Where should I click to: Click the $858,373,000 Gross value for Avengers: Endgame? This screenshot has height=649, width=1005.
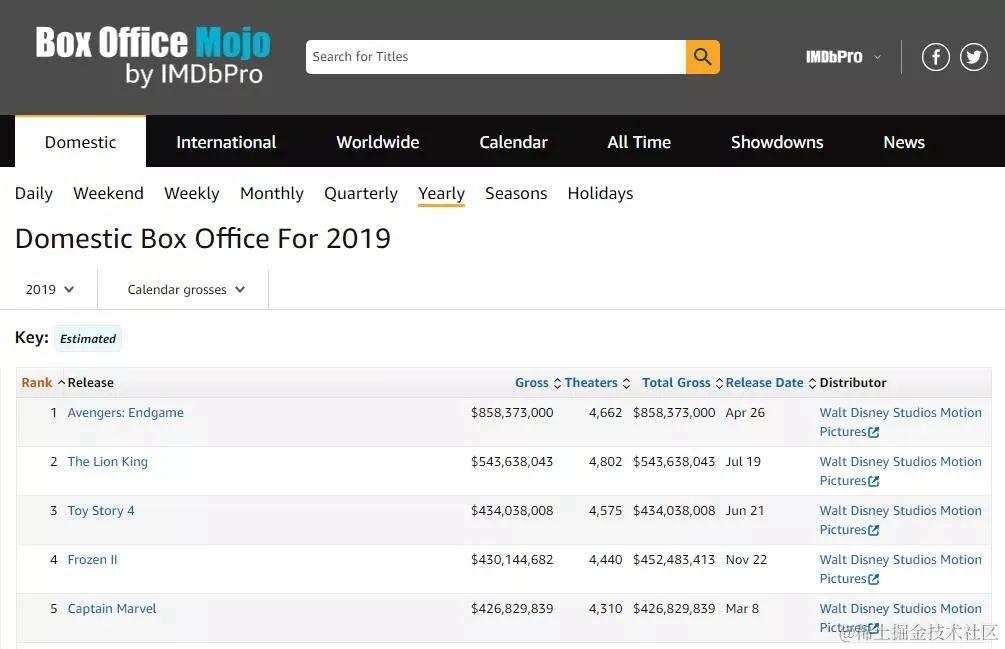512,413
